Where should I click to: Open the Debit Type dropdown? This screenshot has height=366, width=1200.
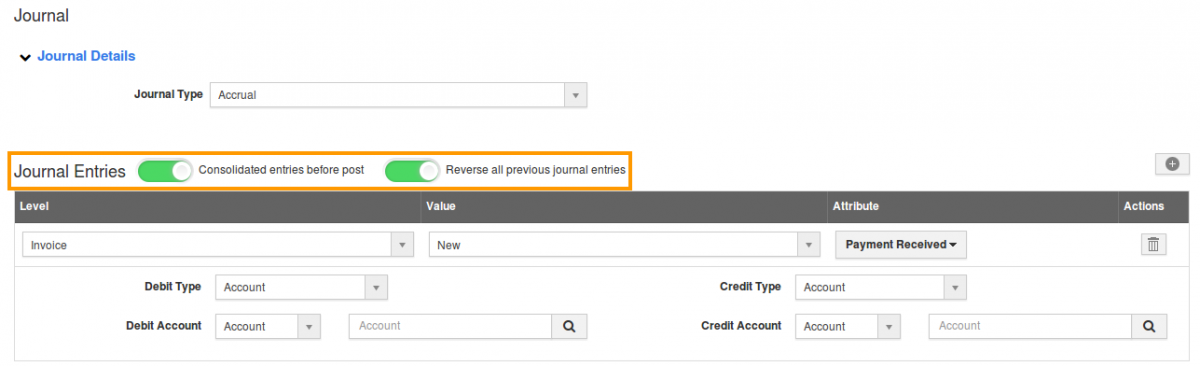click(301, 287)
